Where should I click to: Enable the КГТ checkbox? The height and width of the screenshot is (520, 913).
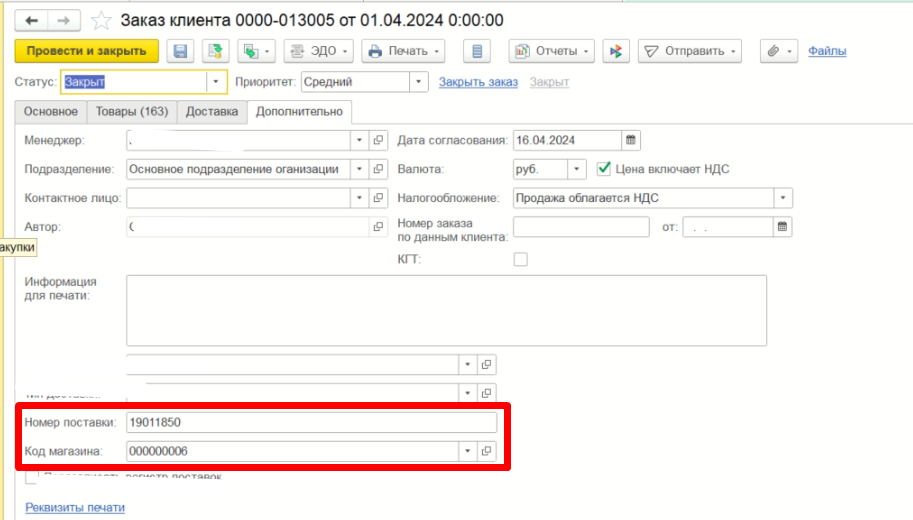coord(521,259)
